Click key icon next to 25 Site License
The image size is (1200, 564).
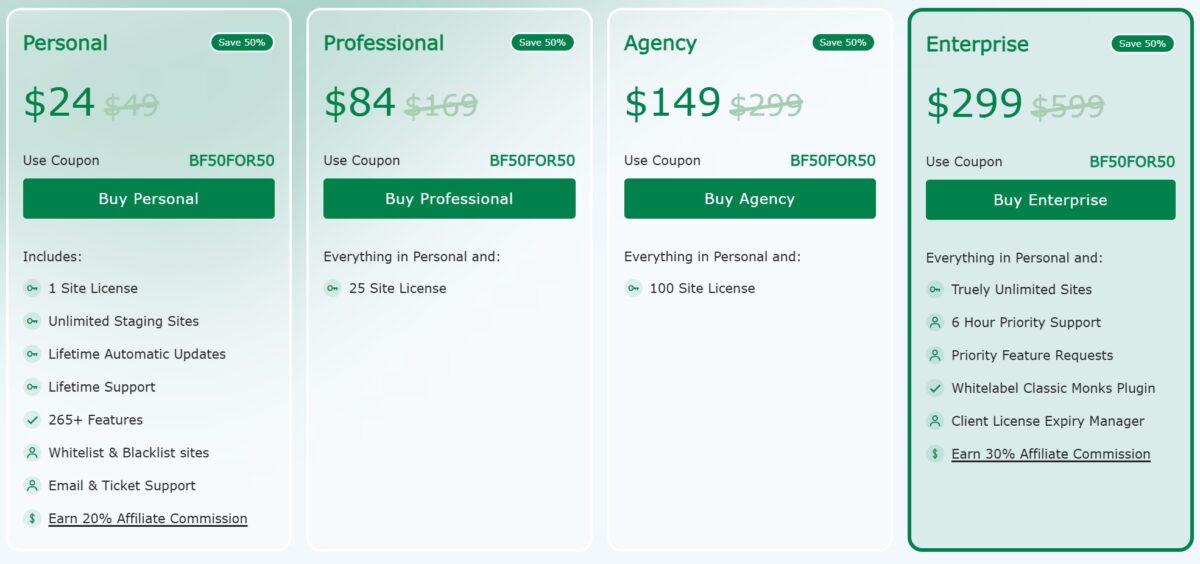pyautogui.click(x=332, y=288)
